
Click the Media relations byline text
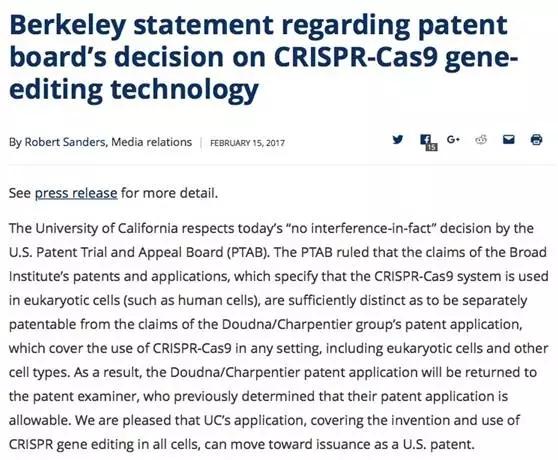click(x=152, y=142)
